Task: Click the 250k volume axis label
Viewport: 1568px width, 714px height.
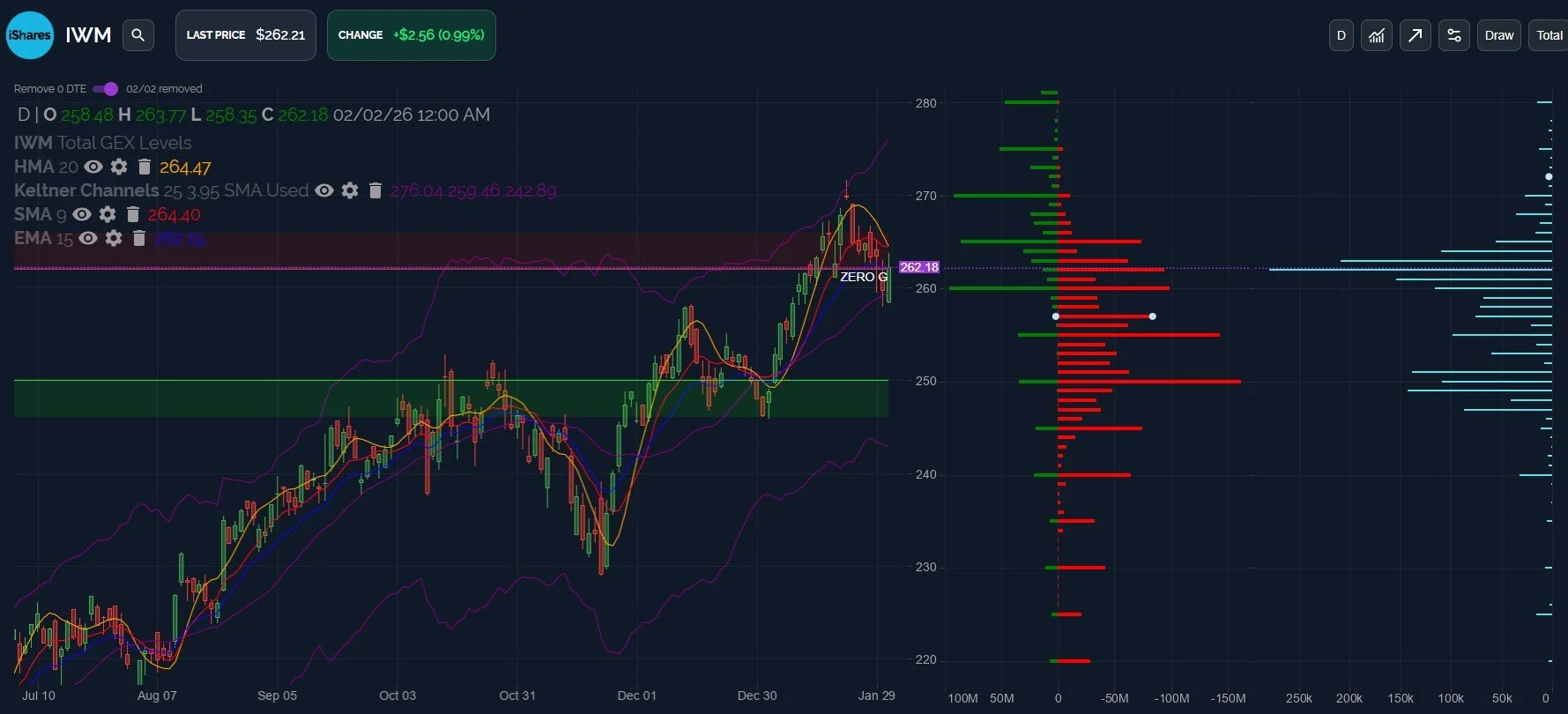Action: click(x=1299, y=698)
